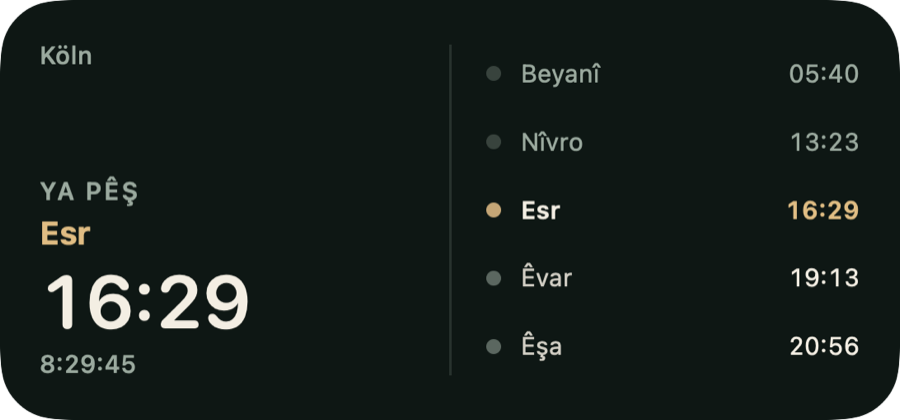Select the Êşa prayer label
The width and height of the screenshot is (900, 420).
tap(541, 347)
